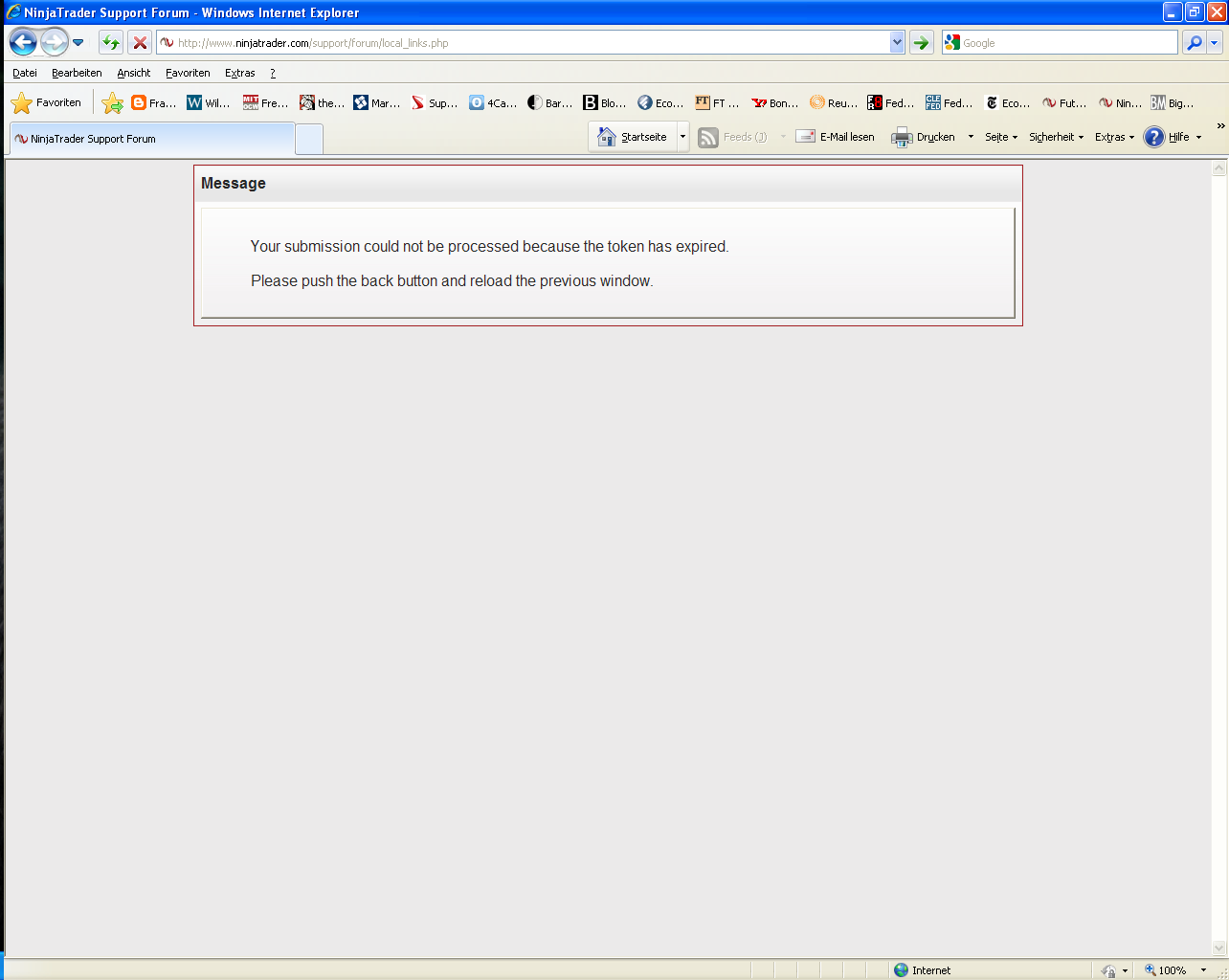Open the 'Big...' favorite link
This screenshot has width=1229, height=980.
[x=1173, y=102]
